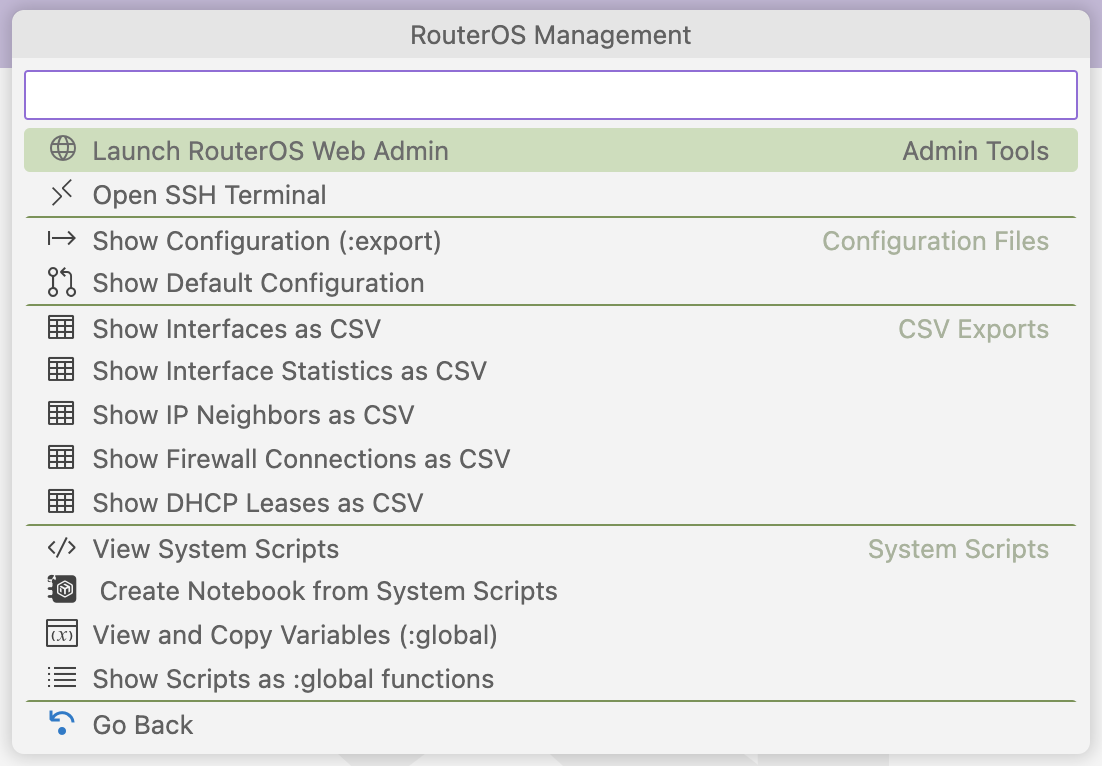Image resolution: width=1102 pixels, height=766 pixels.
Task: Select Show Scripts as :global functions
Action: click(293, 679)
